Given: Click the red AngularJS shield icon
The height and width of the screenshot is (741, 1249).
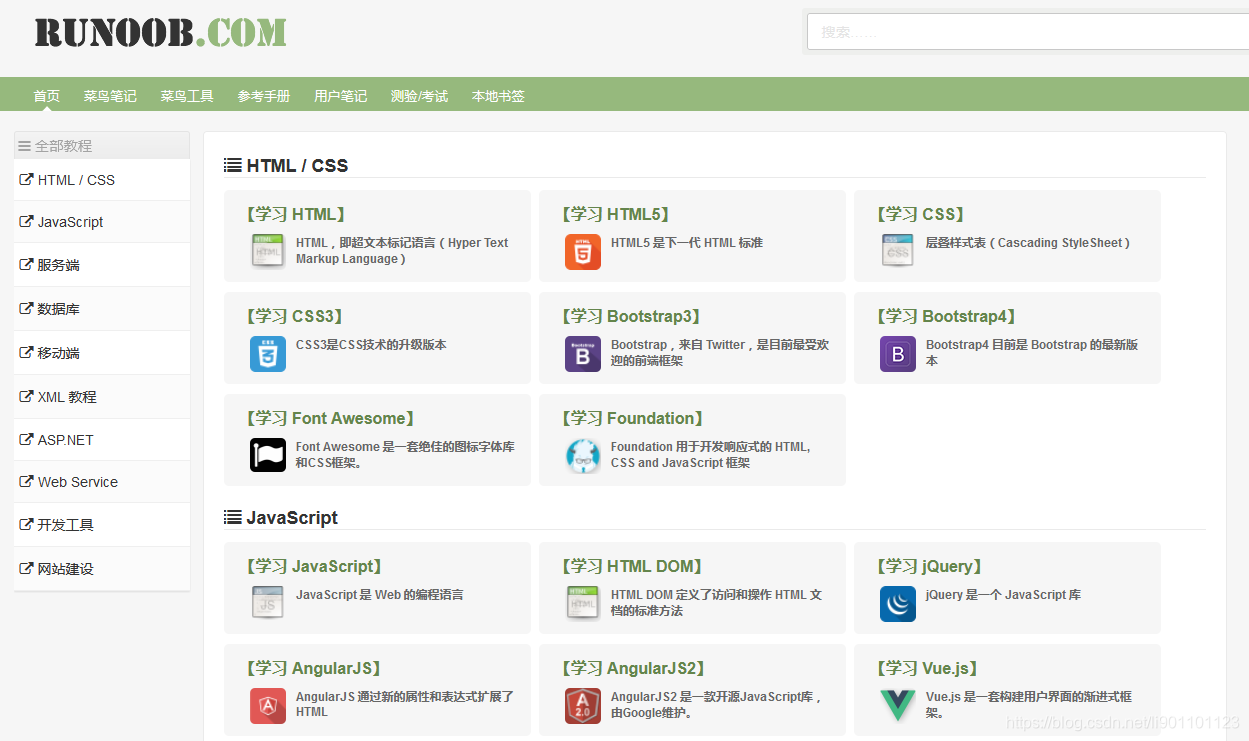Looking at the screenshot, I should click(x=268, y=706).
